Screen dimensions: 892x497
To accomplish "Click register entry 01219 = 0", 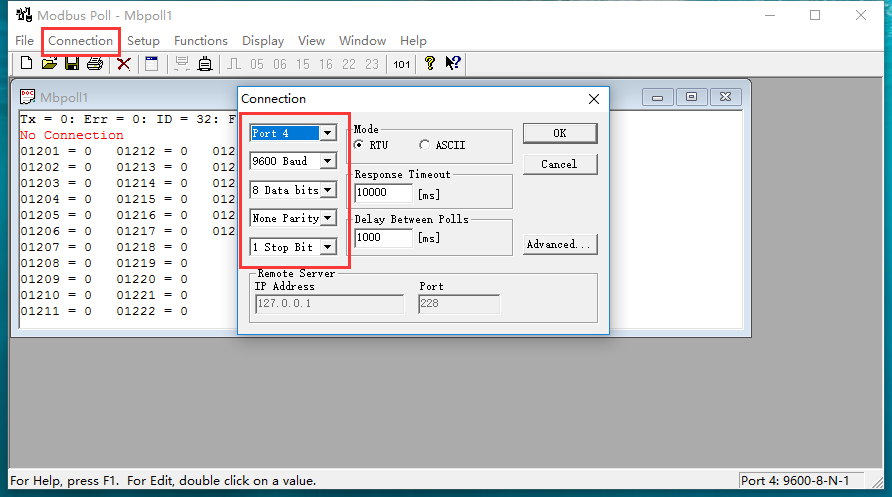I will tap(152, 263).
